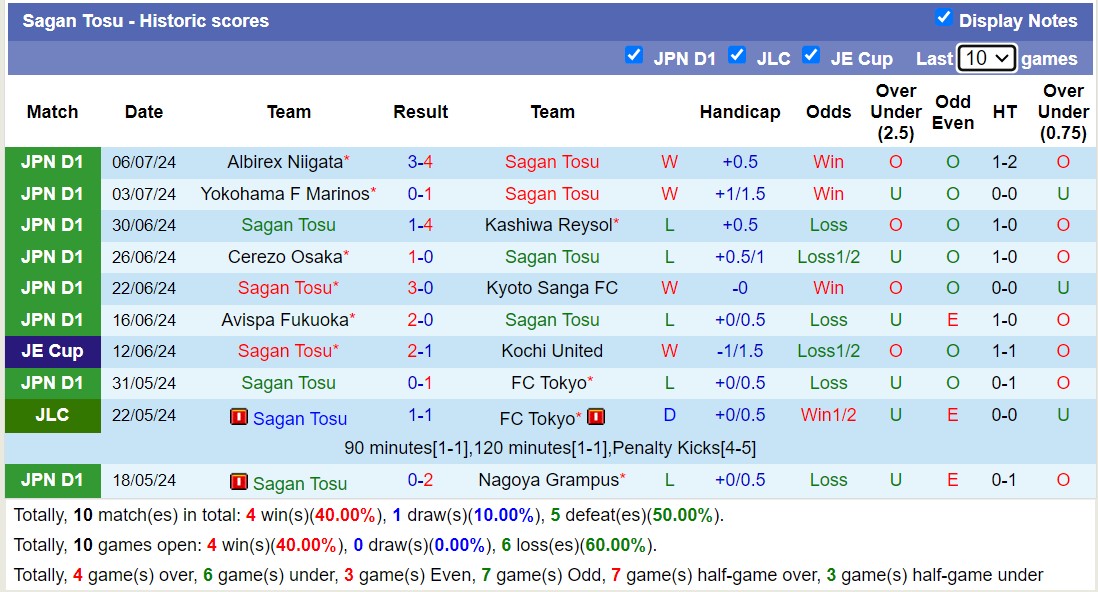The width and height of the screenshot is (1098, 592).
Task: Click the purple JE Cup badge on the Kochi United row
Action: (52, 350)
